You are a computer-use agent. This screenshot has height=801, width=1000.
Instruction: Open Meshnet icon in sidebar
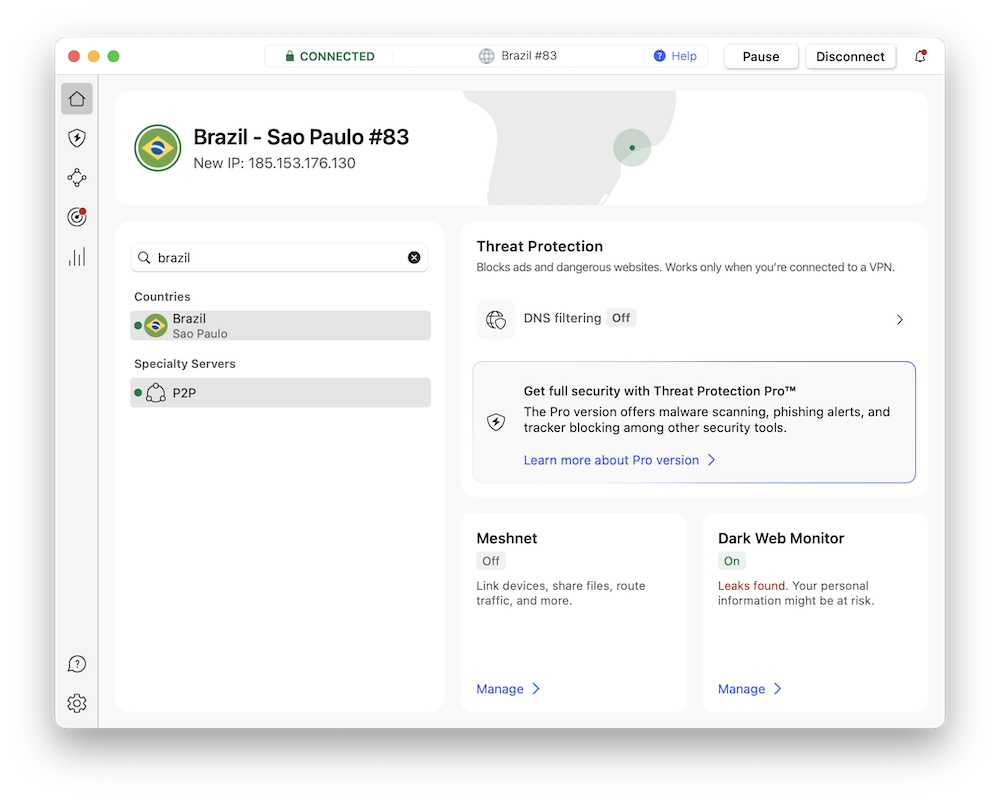coord(77,177)
